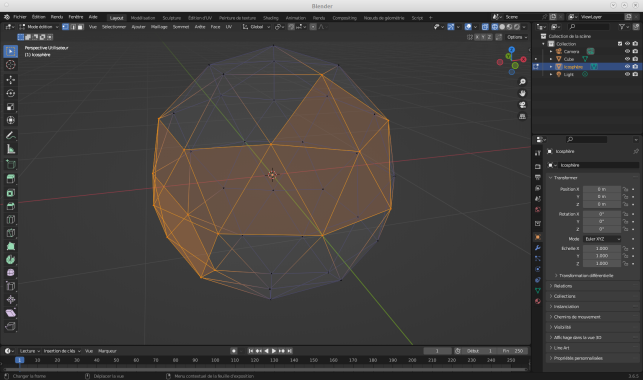643x380 pixels.
Task: Toggle visibility eye for Light
Action: 627,74
